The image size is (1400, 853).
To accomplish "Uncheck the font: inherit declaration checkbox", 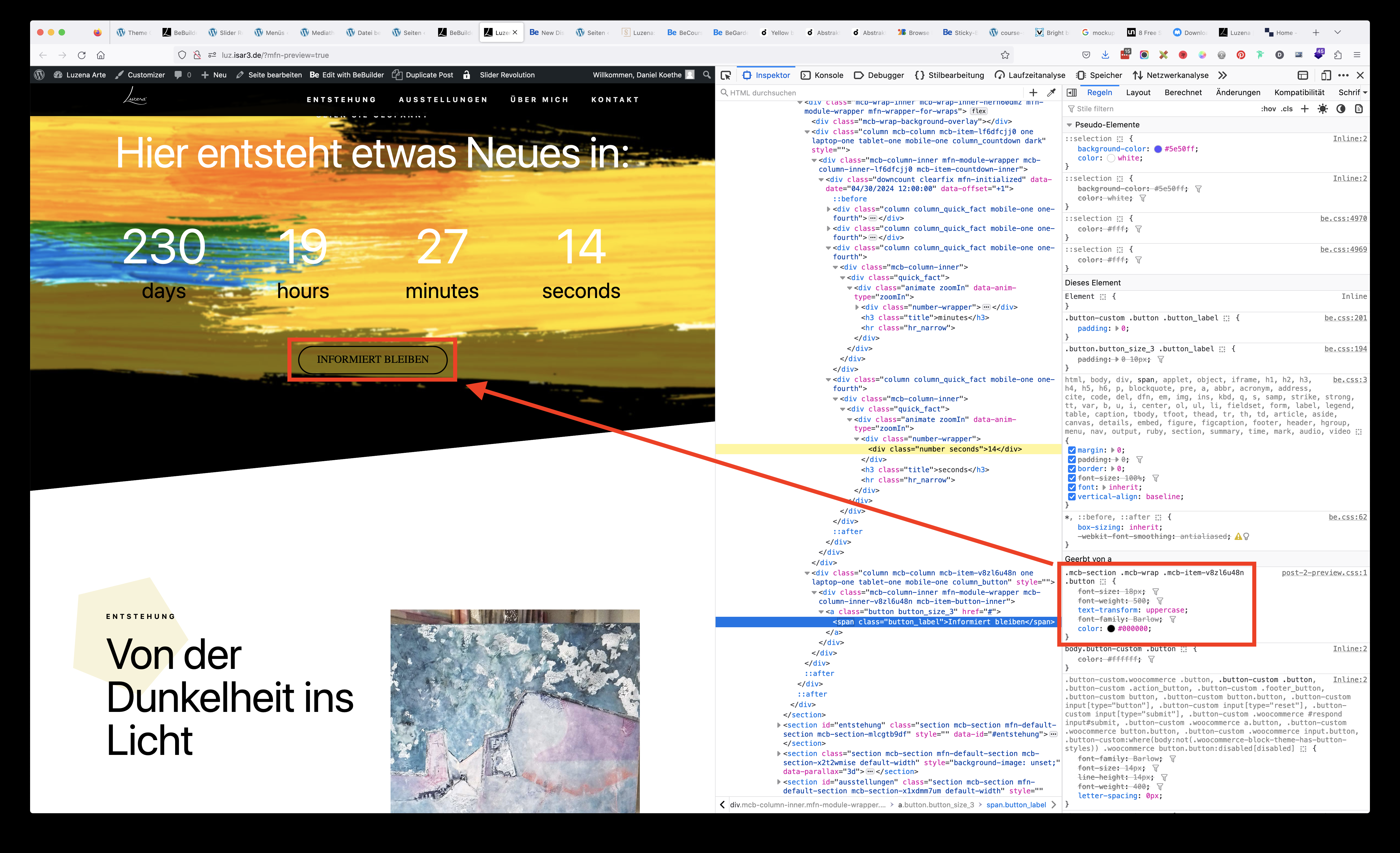I will coord(1071,487).
